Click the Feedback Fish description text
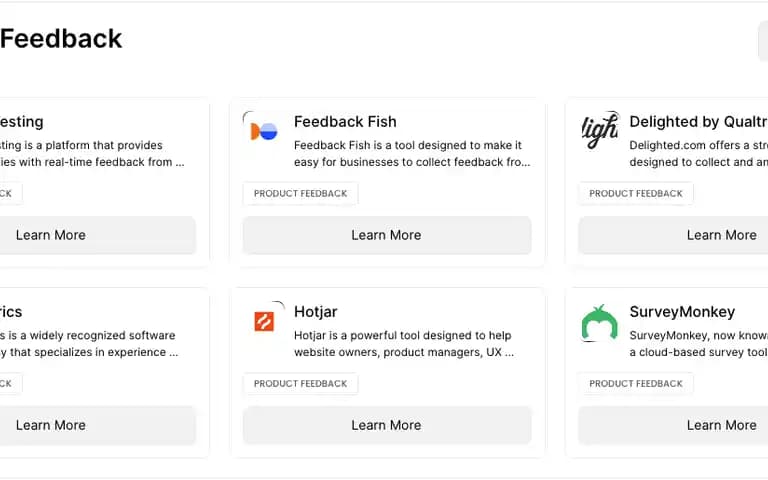 412,154
